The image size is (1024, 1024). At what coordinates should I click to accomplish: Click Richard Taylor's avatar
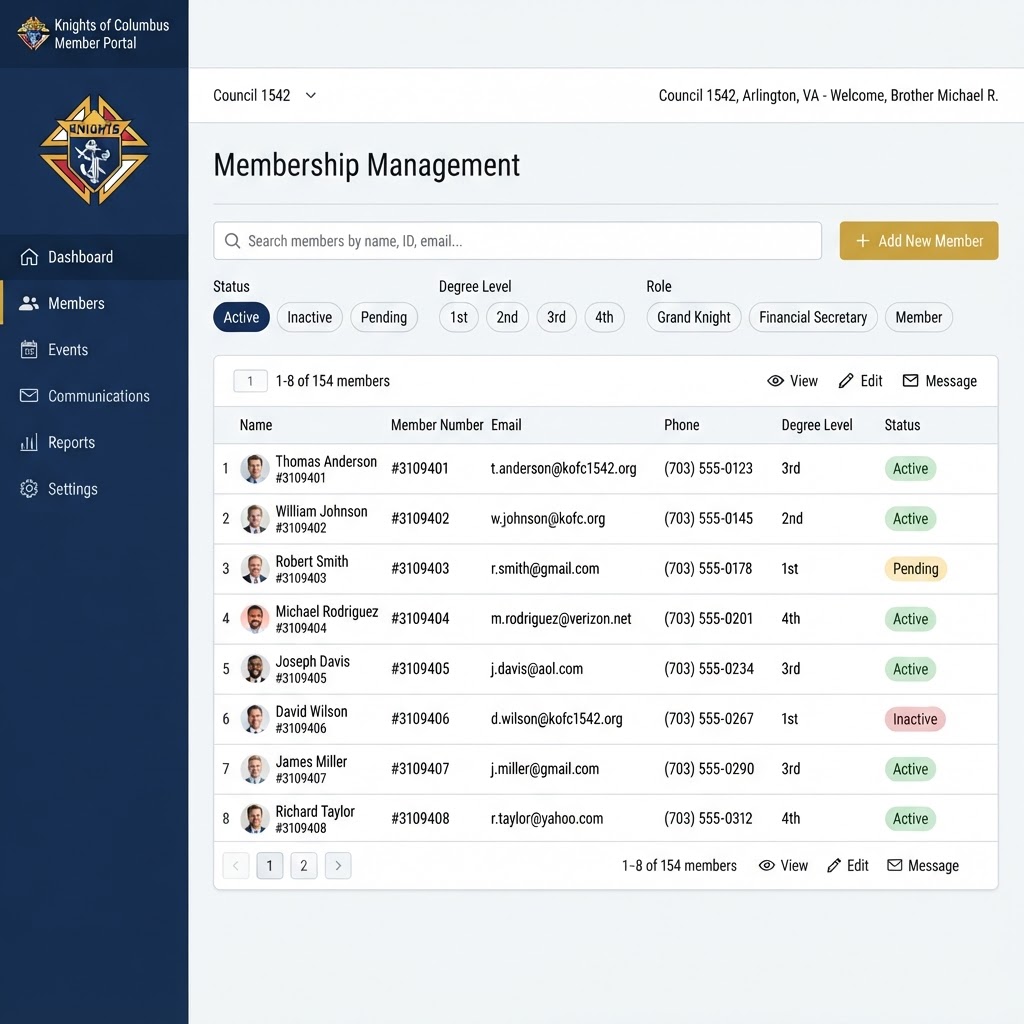click(x=255, y=818)
